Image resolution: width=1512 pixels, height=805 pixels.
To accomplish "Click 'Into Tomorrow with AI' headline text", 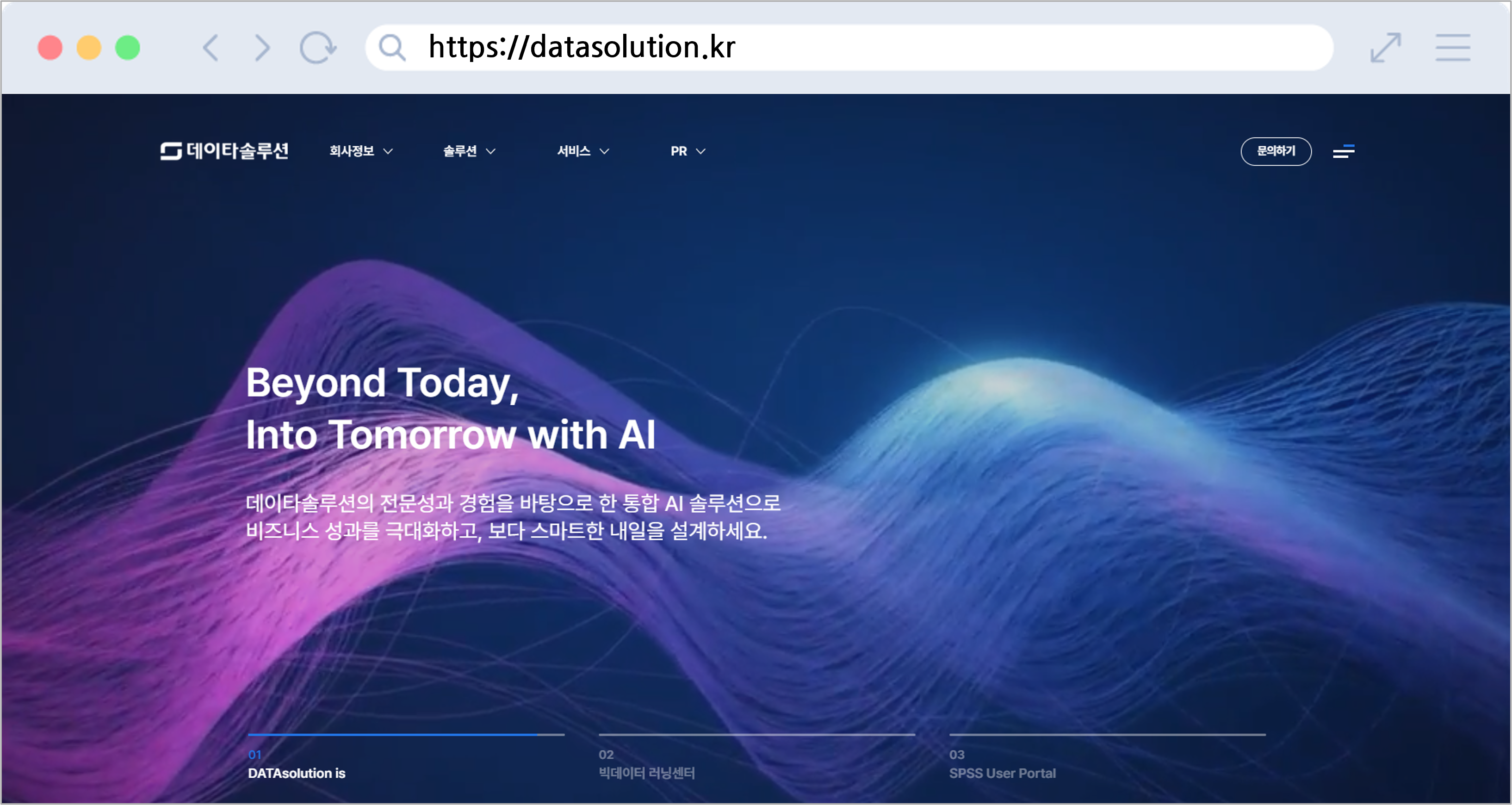I will [450, 435].
